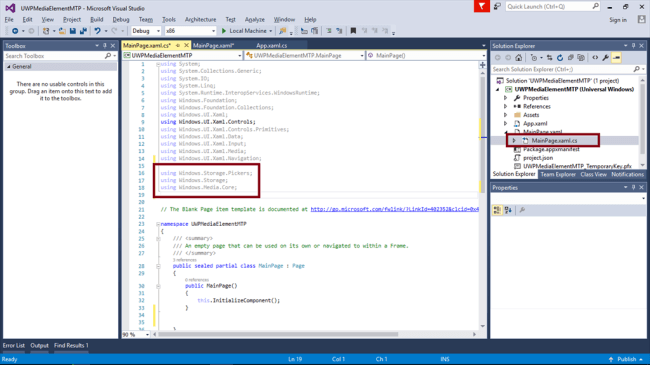The image size is (650, 365).
Task: Click the Open File toolbar icon
Action: click(x=62, y=31)
